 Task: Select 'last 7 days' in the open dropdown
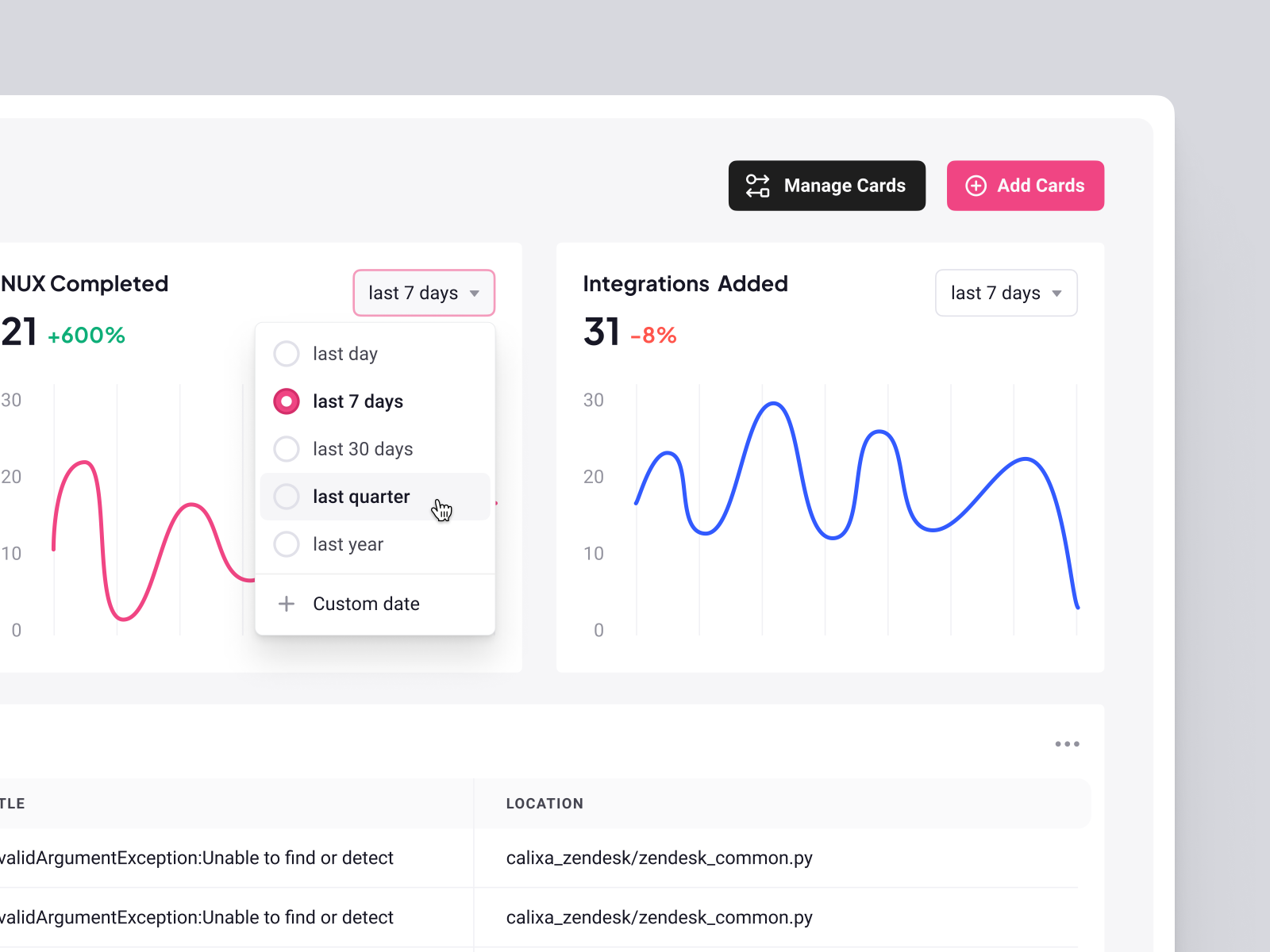point(357,401)
